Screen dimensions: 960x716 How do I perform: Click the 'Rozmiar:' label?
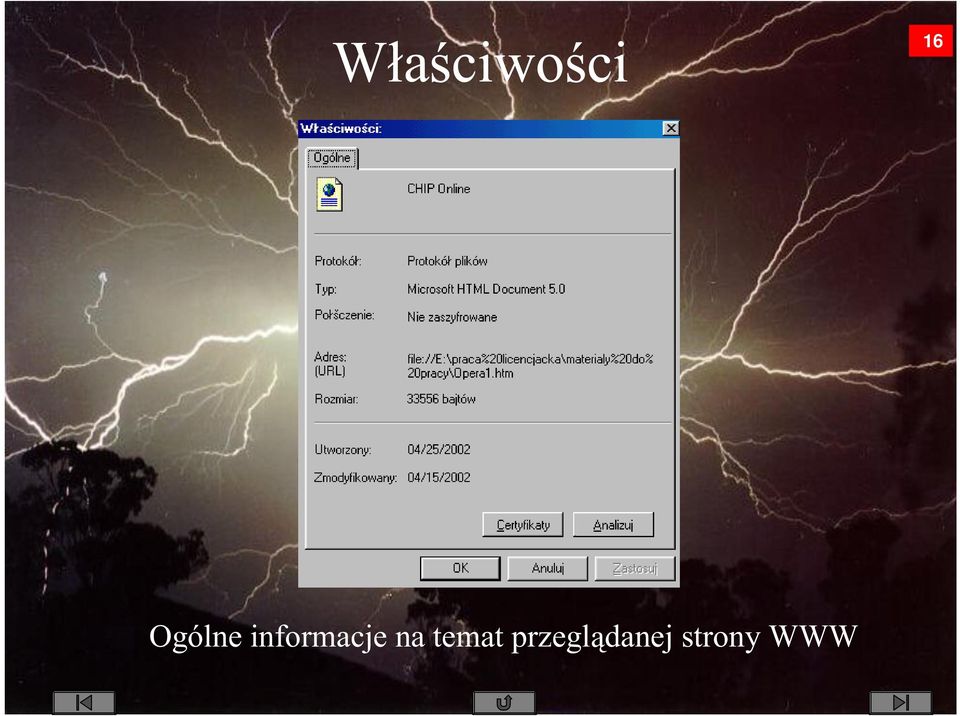coord(336,399)
